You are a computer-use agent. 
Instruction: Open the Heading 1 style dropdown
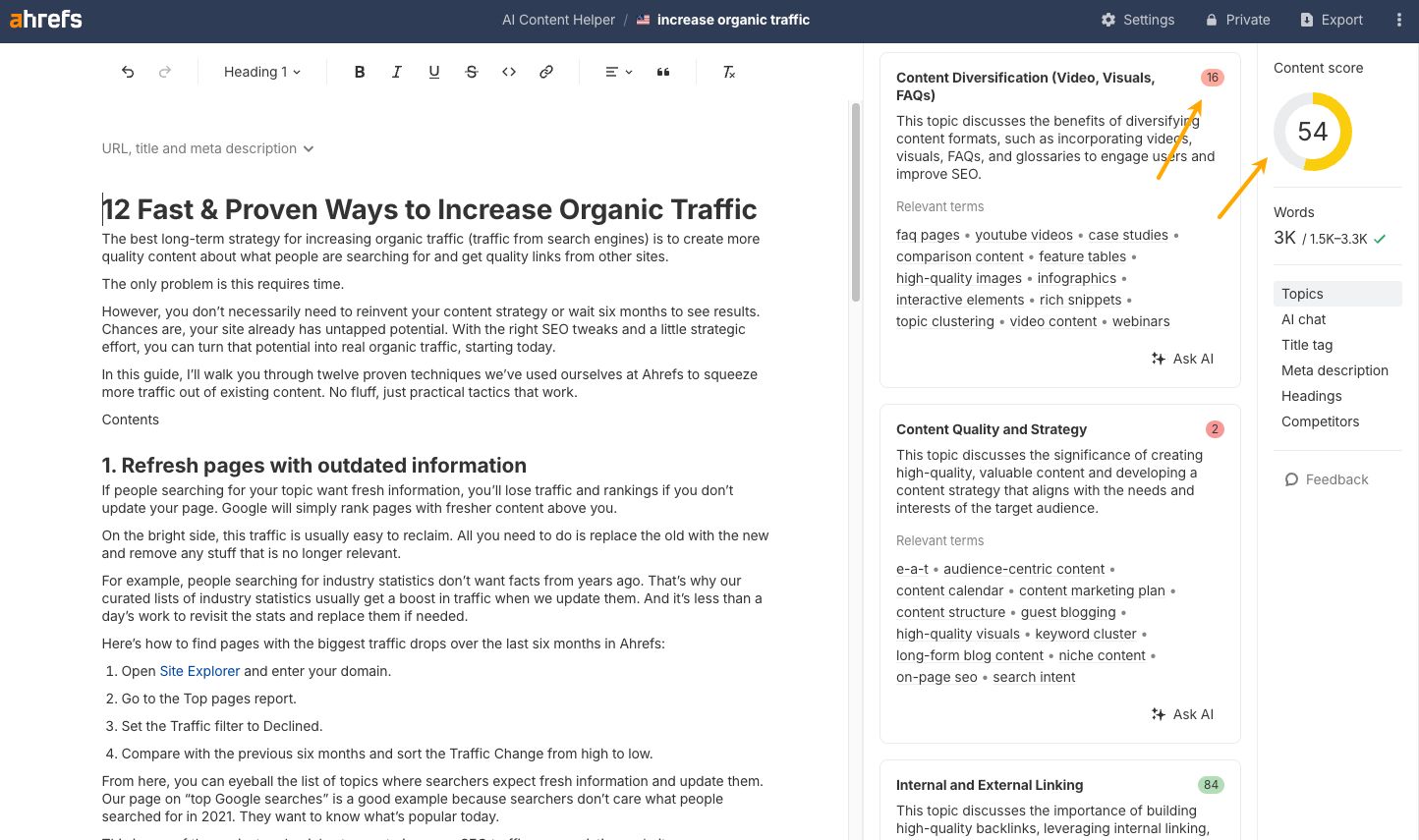click(x=260, y=71)
